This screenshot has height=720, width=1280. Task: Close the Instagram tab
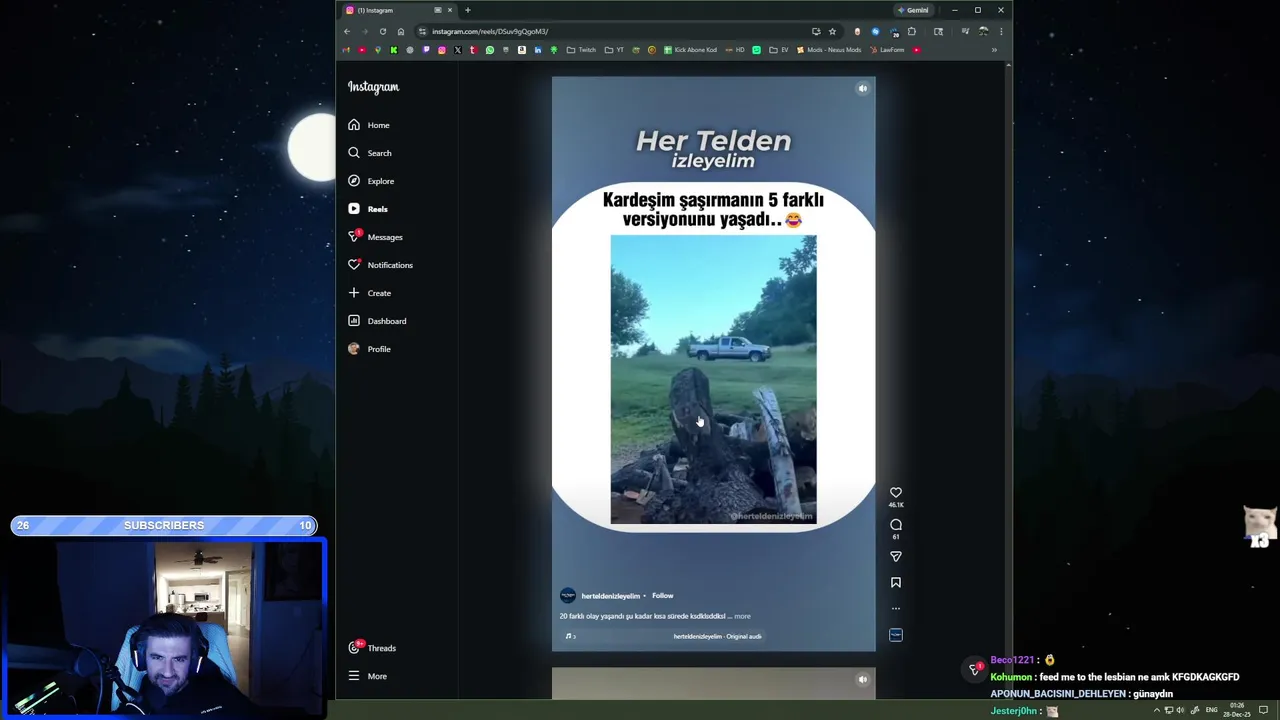click(450, 10)
